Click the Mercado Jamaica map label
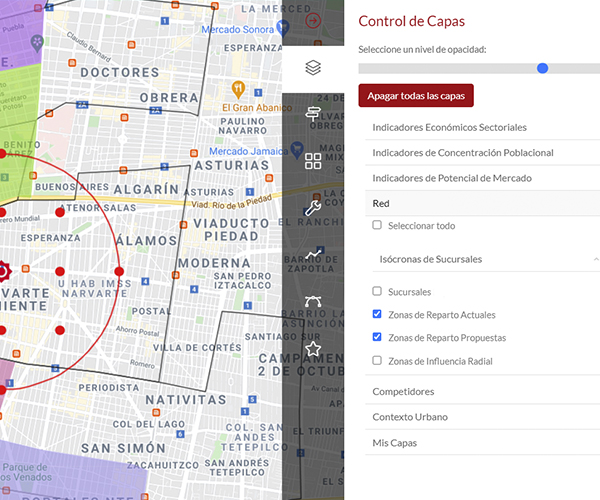The width and height of the screenshot is (600, 500). coord(248,151)
